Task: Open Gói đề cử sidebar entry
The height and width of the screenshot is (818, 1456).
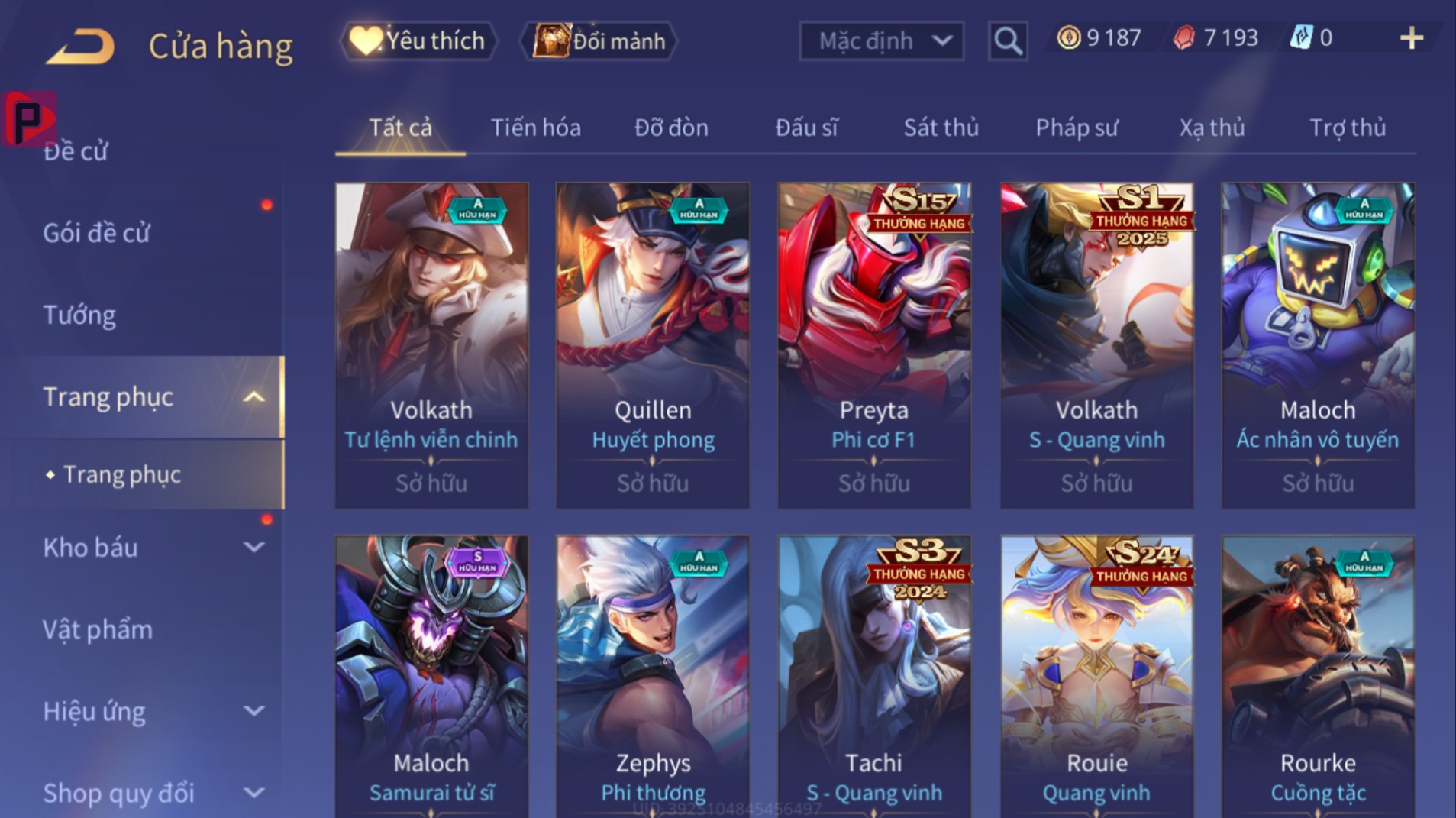Action: (96, 233)
